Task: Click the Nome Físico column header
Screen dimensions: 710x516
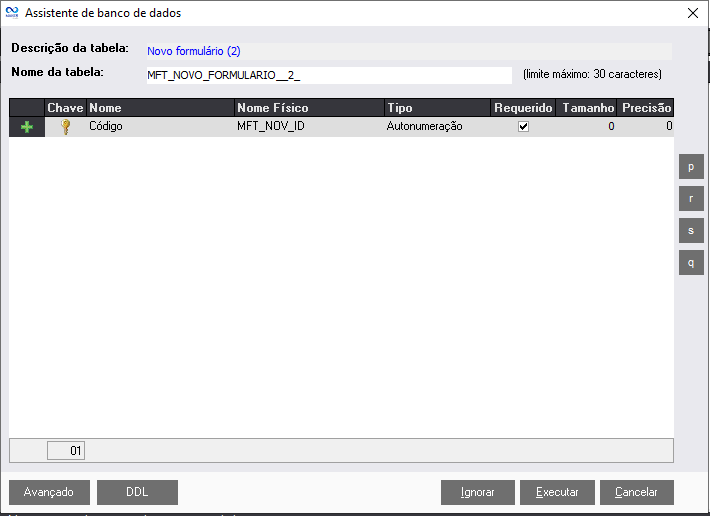Action: (x=308, y=108)
